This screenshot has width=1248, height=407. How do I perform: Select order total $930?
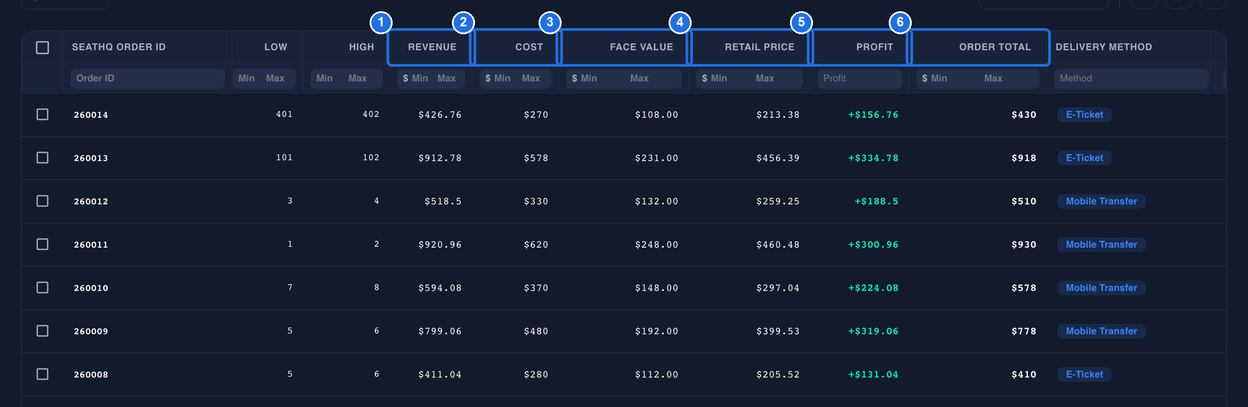point(1024,245)
